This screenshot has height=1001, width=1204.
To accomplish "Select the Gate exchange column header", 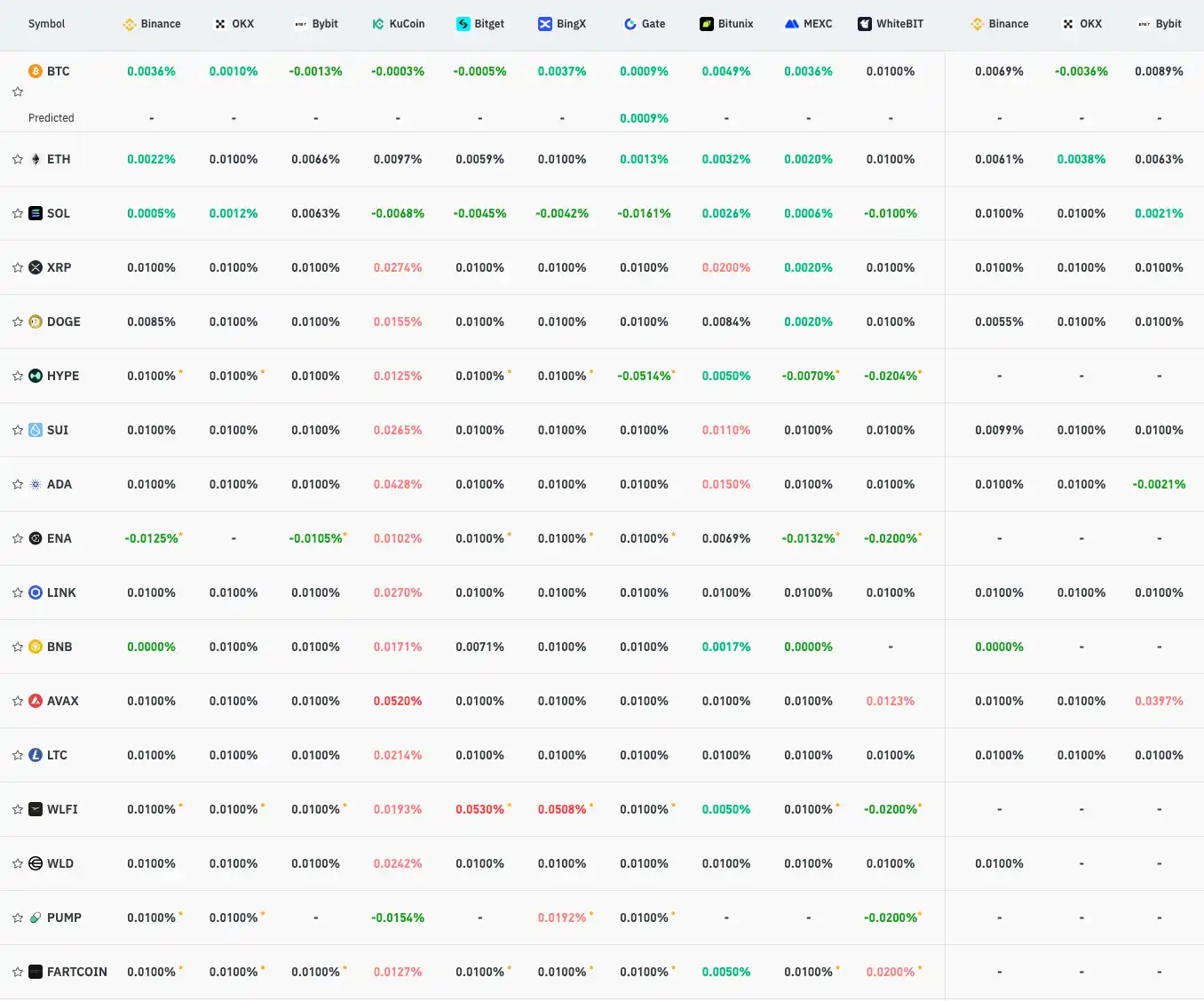I will 645,24.
